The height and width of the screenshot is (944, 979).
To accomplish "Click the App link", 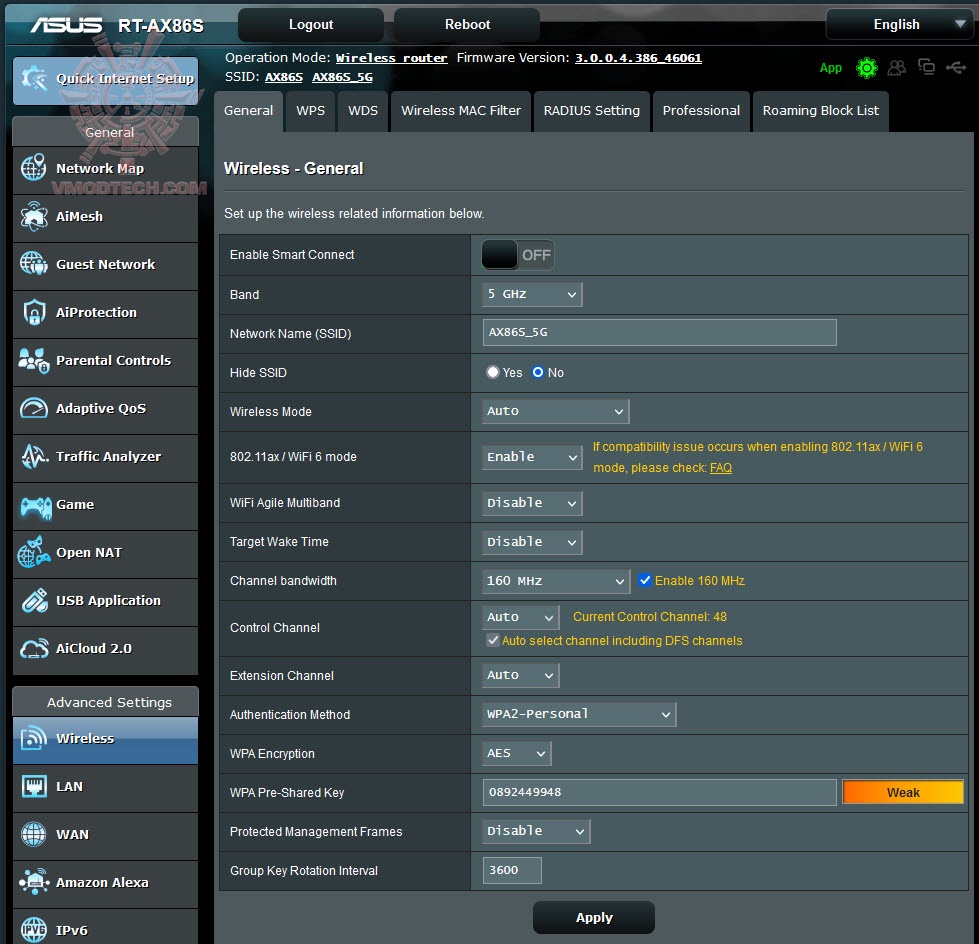I will tap(830, 68).
